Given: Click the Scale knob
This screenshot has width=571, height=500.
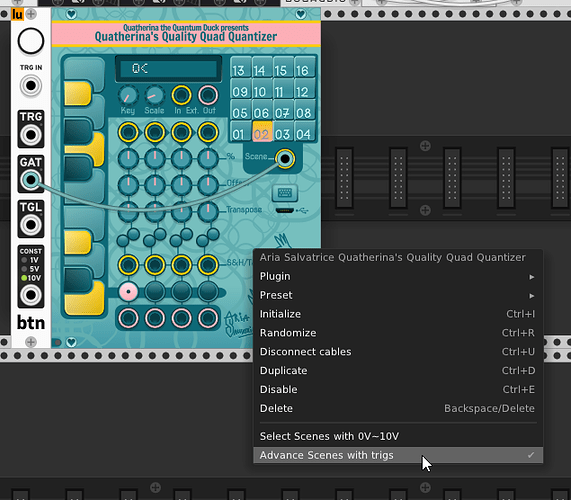Looking at the screenshot, I should [155, 96].
